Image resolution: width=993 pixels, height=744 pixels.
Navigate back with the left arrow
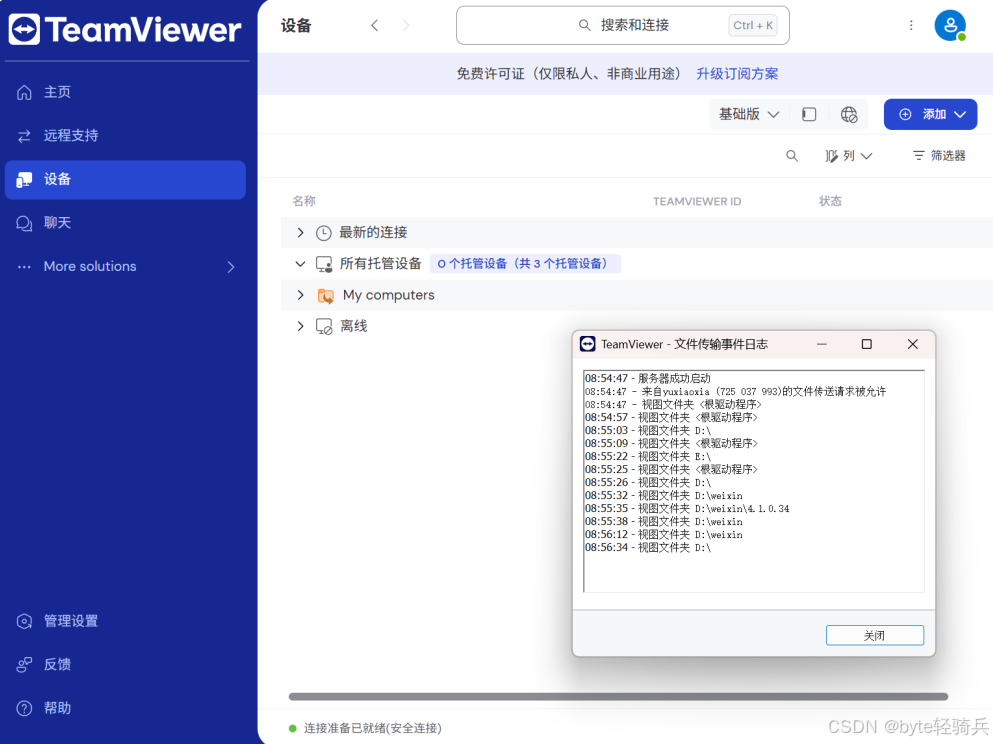click(x=374, y=25)
